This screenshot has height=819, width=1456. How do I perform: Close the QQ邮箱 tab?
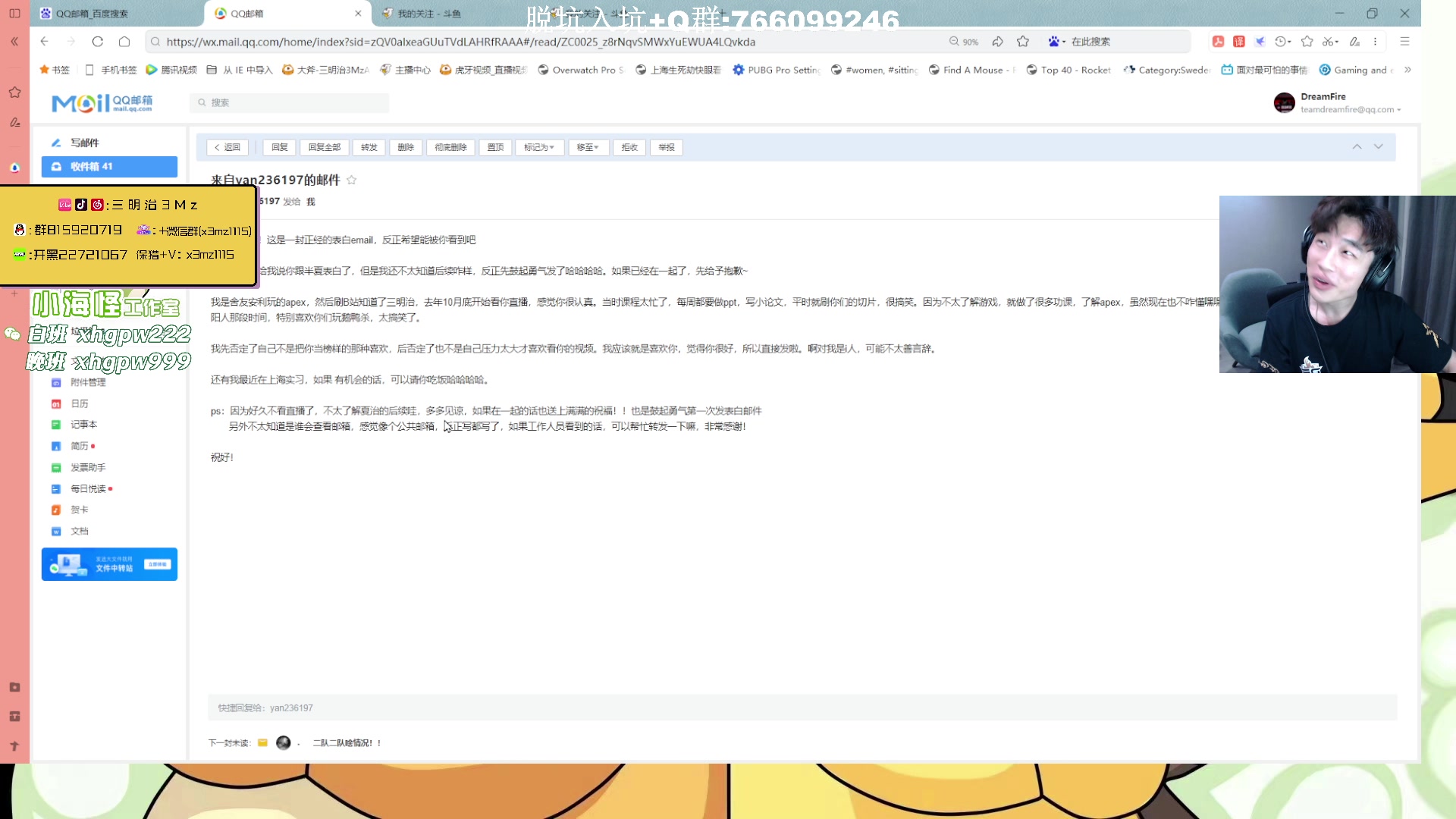pyautogui.click(x=358, y=14)
